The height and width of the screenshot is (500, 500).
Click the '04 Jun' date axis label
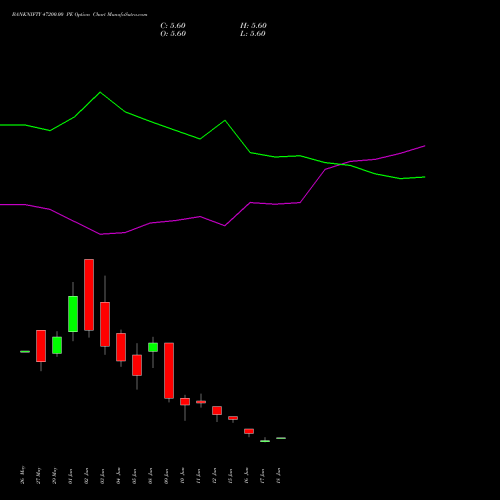tap(119, 476)
